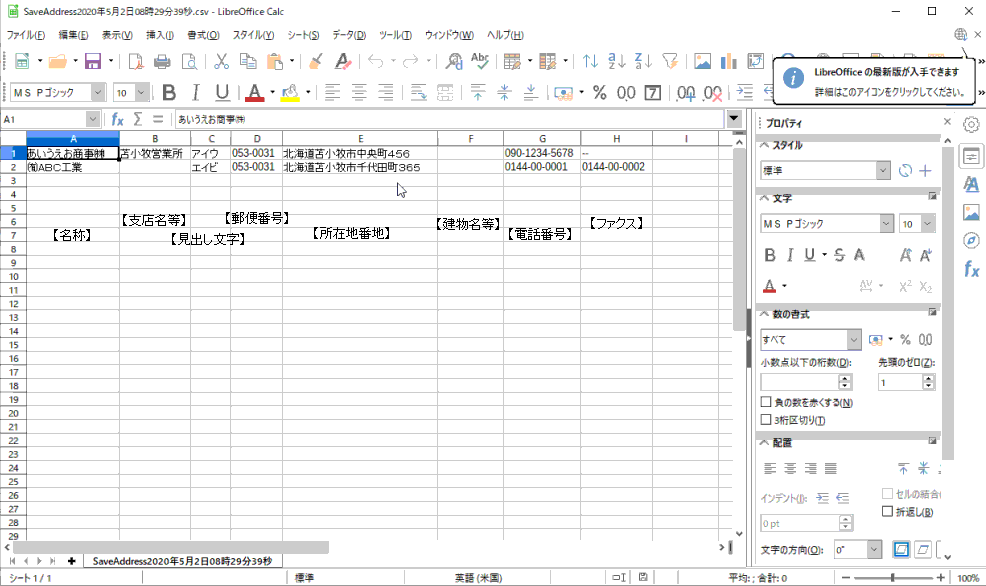
Task: Click the Save document icon
Action: [x=92, y=62]
